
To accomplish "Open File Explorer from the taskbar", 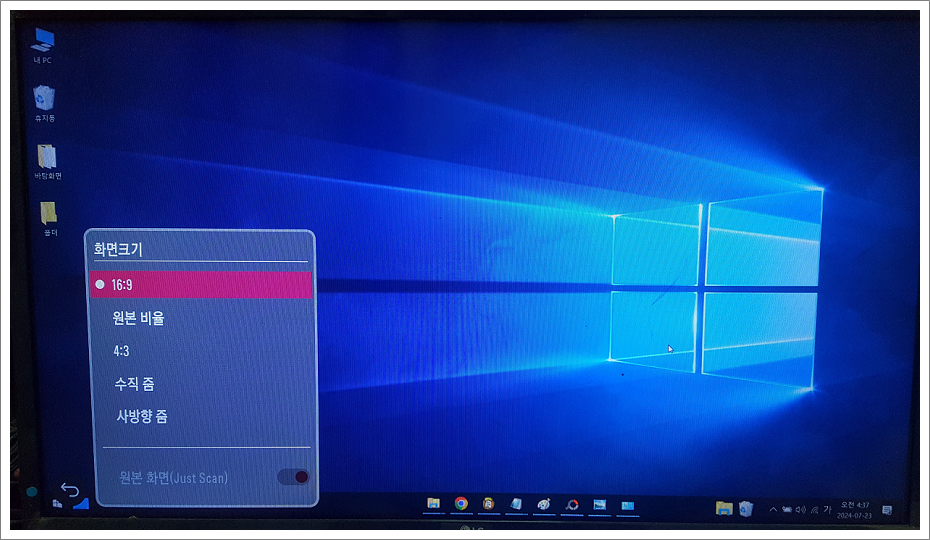I will 434,504.
